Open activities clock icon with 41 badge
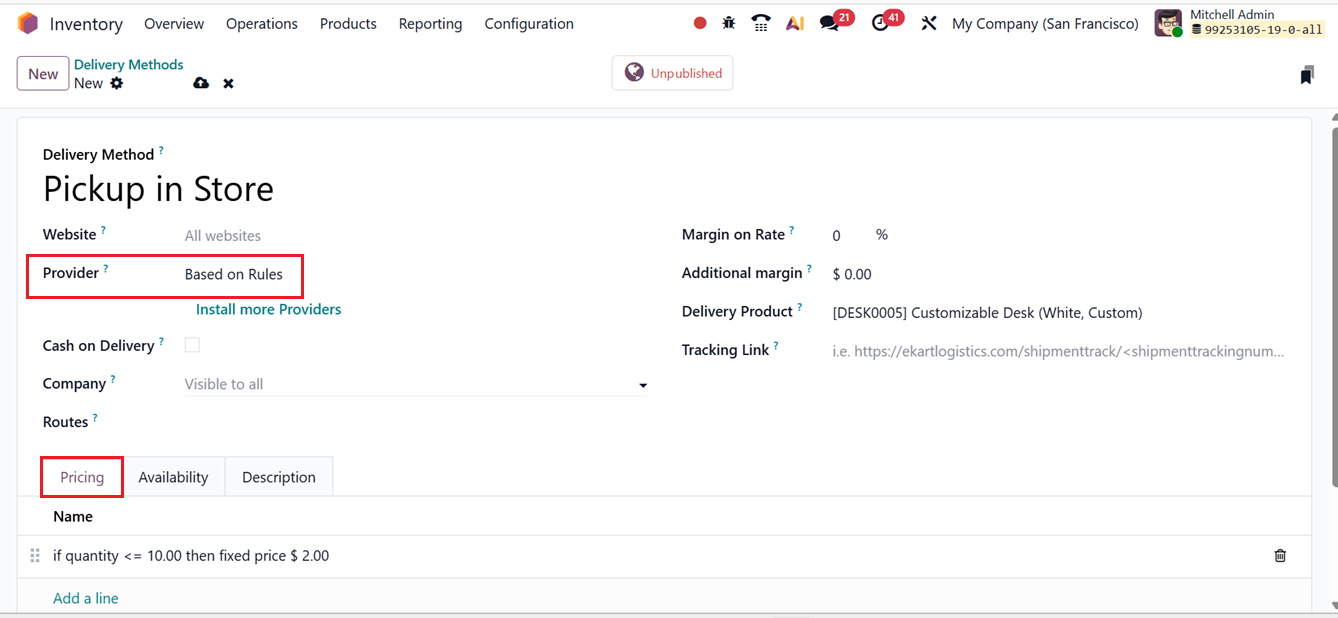Screen dimensions: 1338x618 click(880, 23)
